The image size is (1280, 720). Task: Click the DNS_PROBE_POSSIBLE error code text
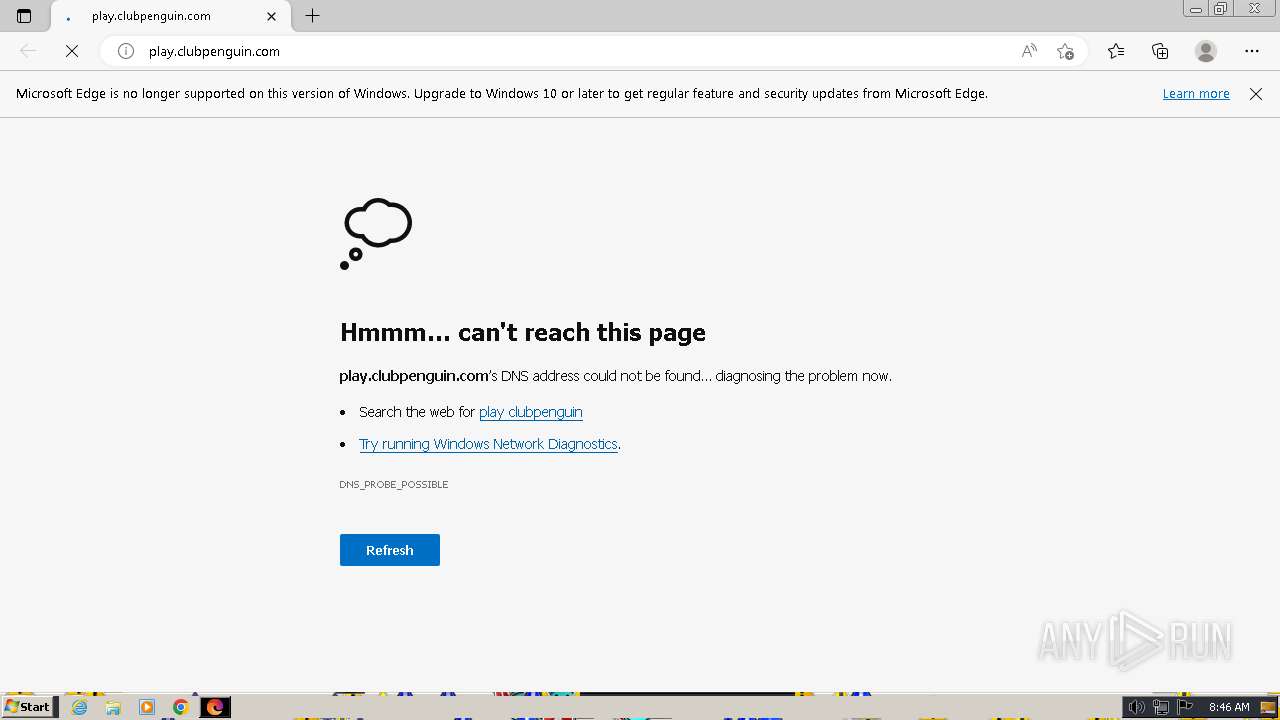(394, 484)
